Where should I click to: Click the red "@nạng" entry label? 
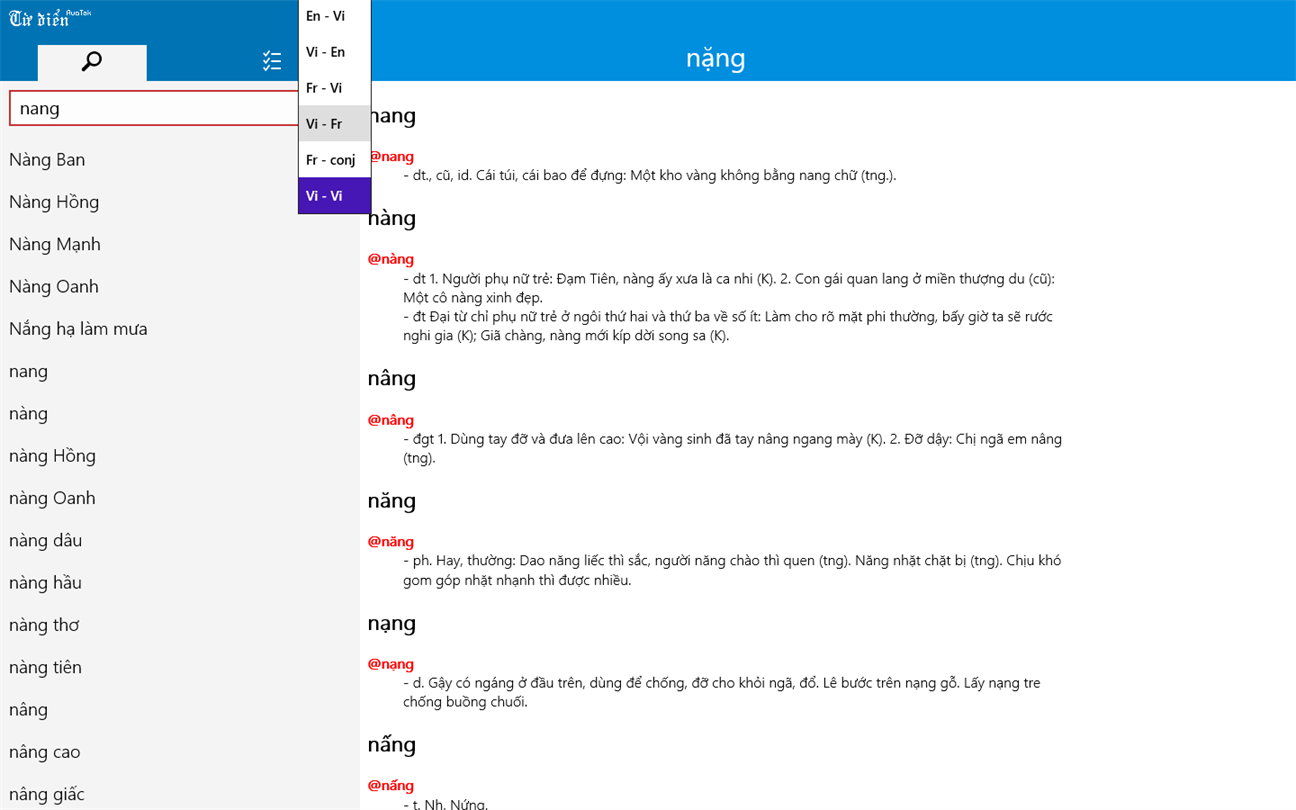(391, 664)
